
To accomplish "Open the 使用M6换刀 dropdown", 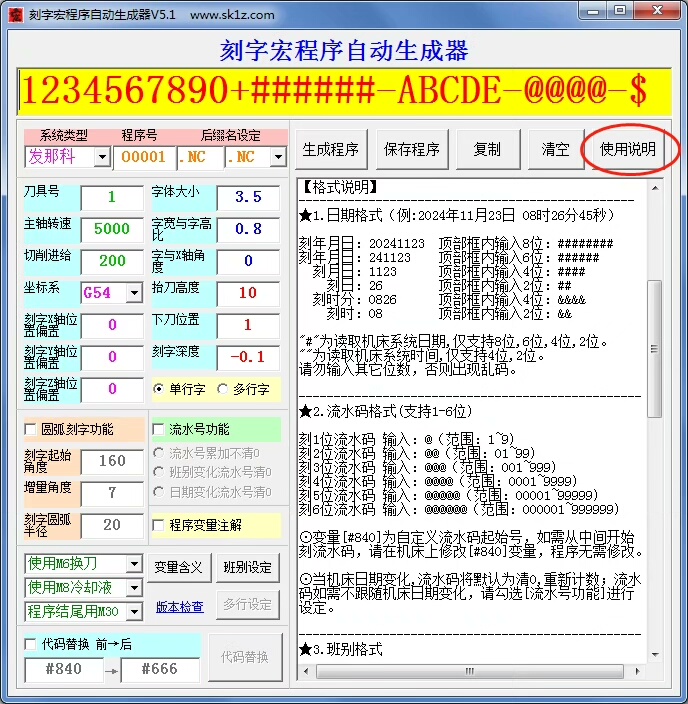I will (134, 563).
